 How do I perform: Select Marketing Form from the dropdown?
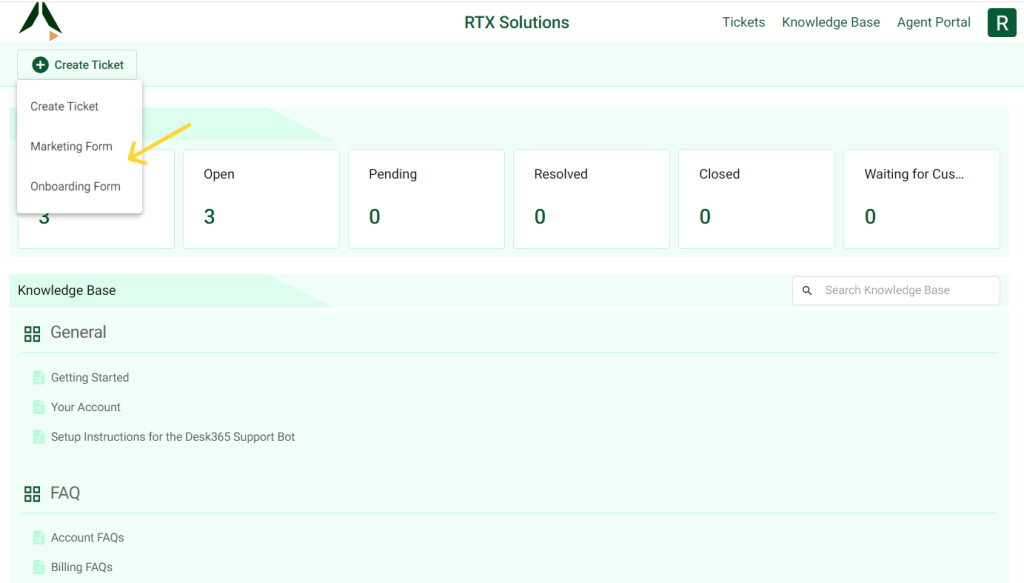click(69, 146)
